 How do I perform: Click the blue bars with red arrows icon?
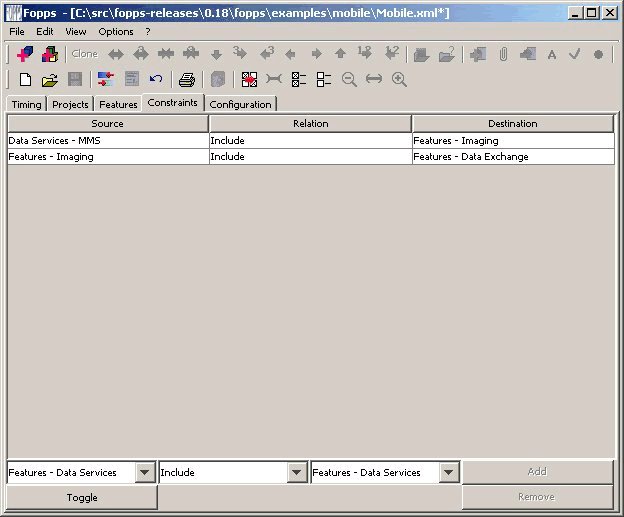point(106,79)
